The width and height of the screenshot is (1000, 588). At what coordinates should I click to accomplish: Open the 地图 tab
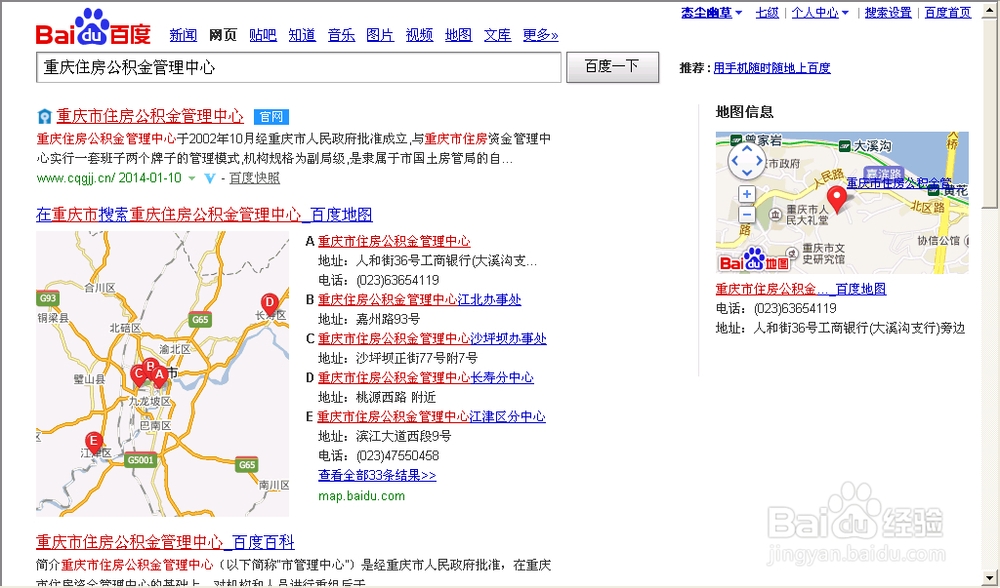point(459,35)
